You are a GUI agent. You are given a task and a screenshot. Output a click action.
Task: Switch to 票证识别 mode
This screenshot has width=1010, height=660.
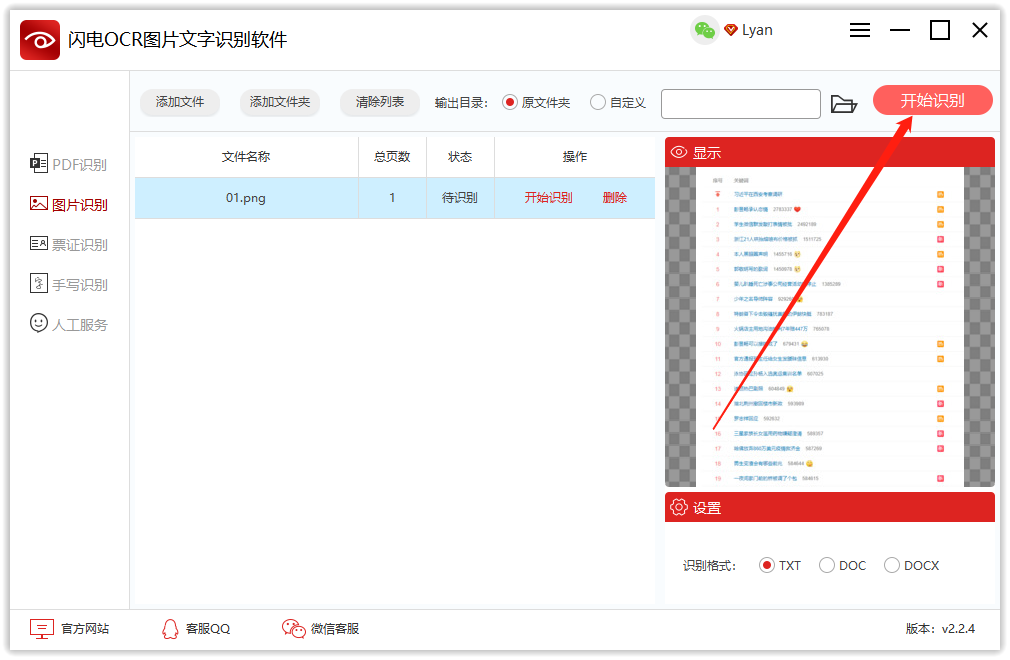[69, 244]
